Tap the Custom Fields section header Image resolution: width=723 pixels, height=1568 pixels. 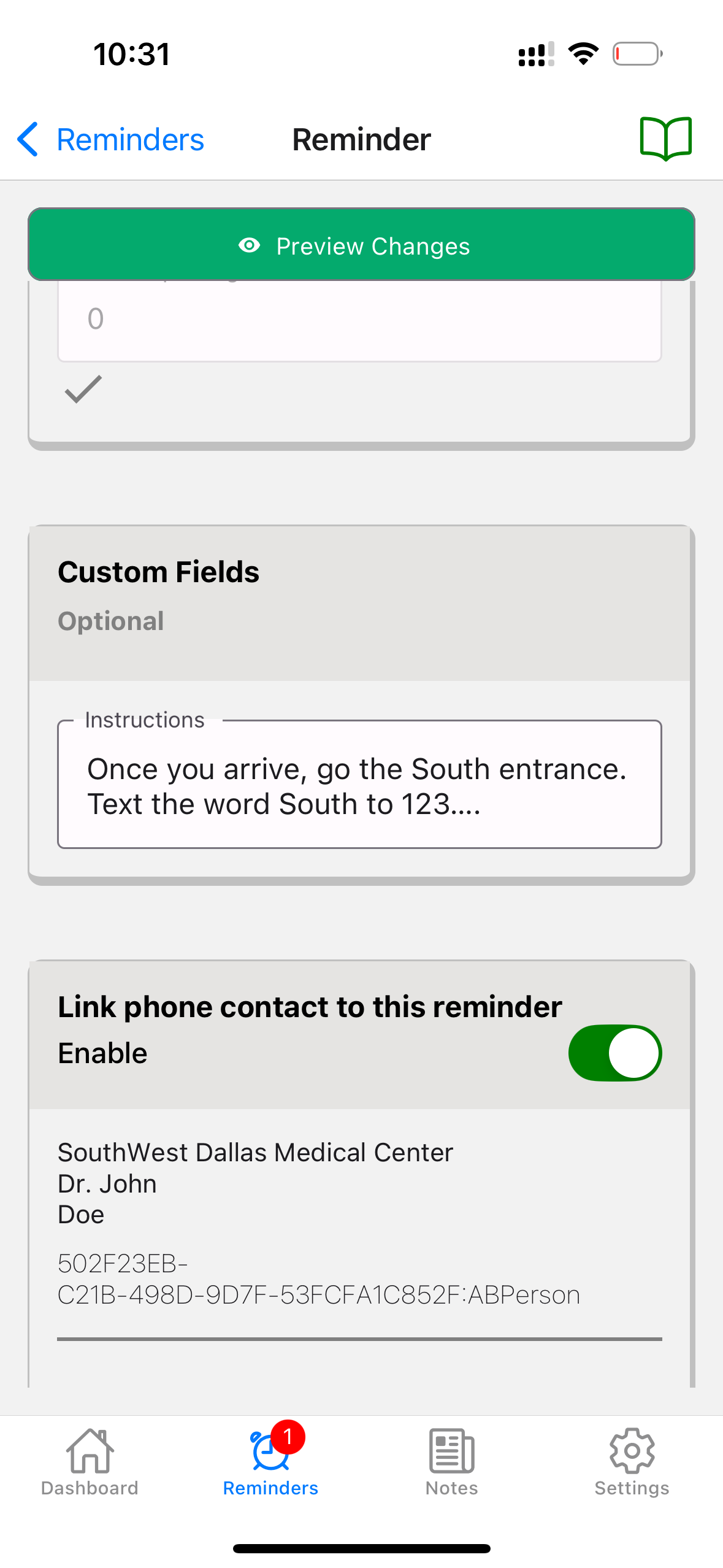point(158,572)
